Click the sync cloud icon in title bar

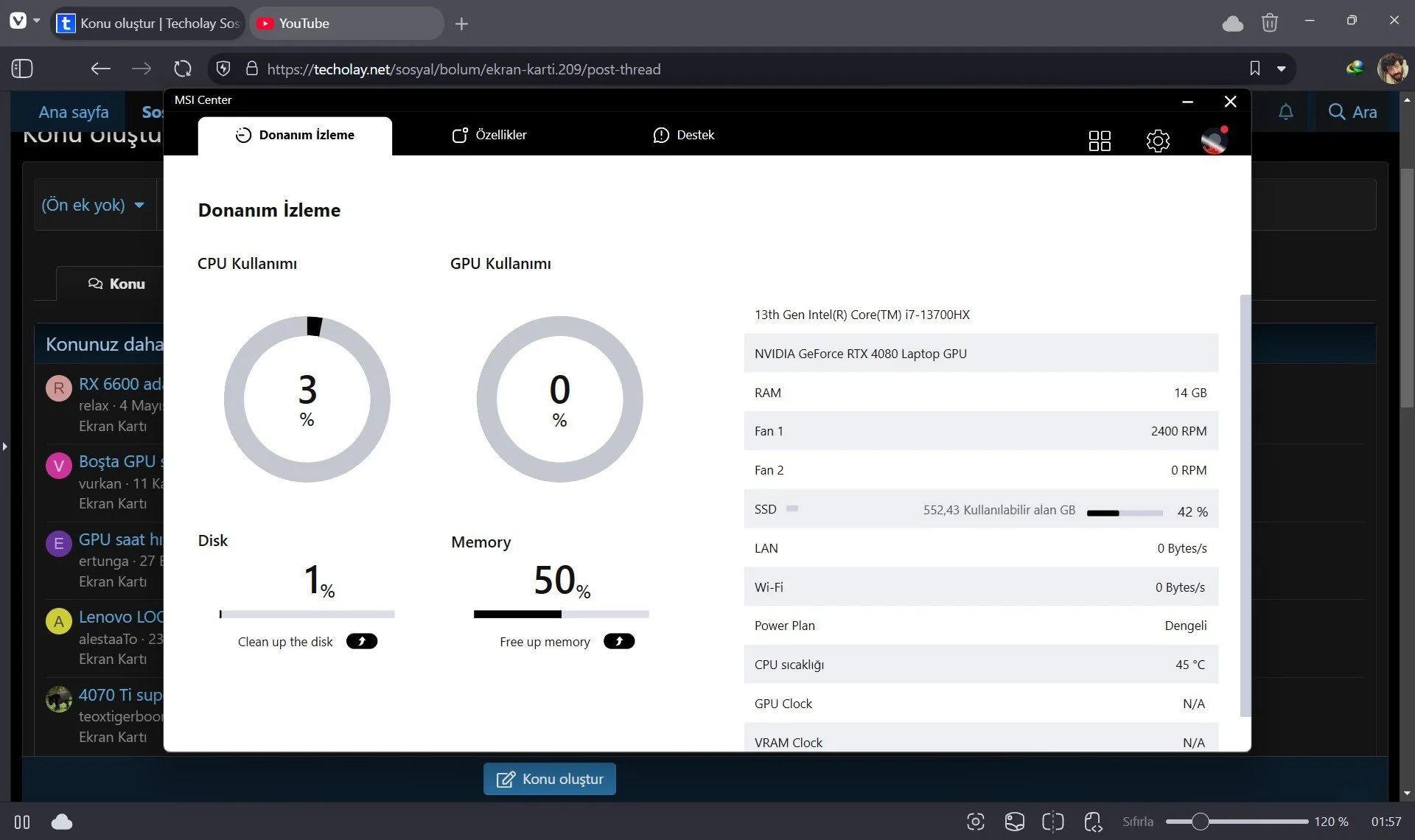click(1233, 24)
